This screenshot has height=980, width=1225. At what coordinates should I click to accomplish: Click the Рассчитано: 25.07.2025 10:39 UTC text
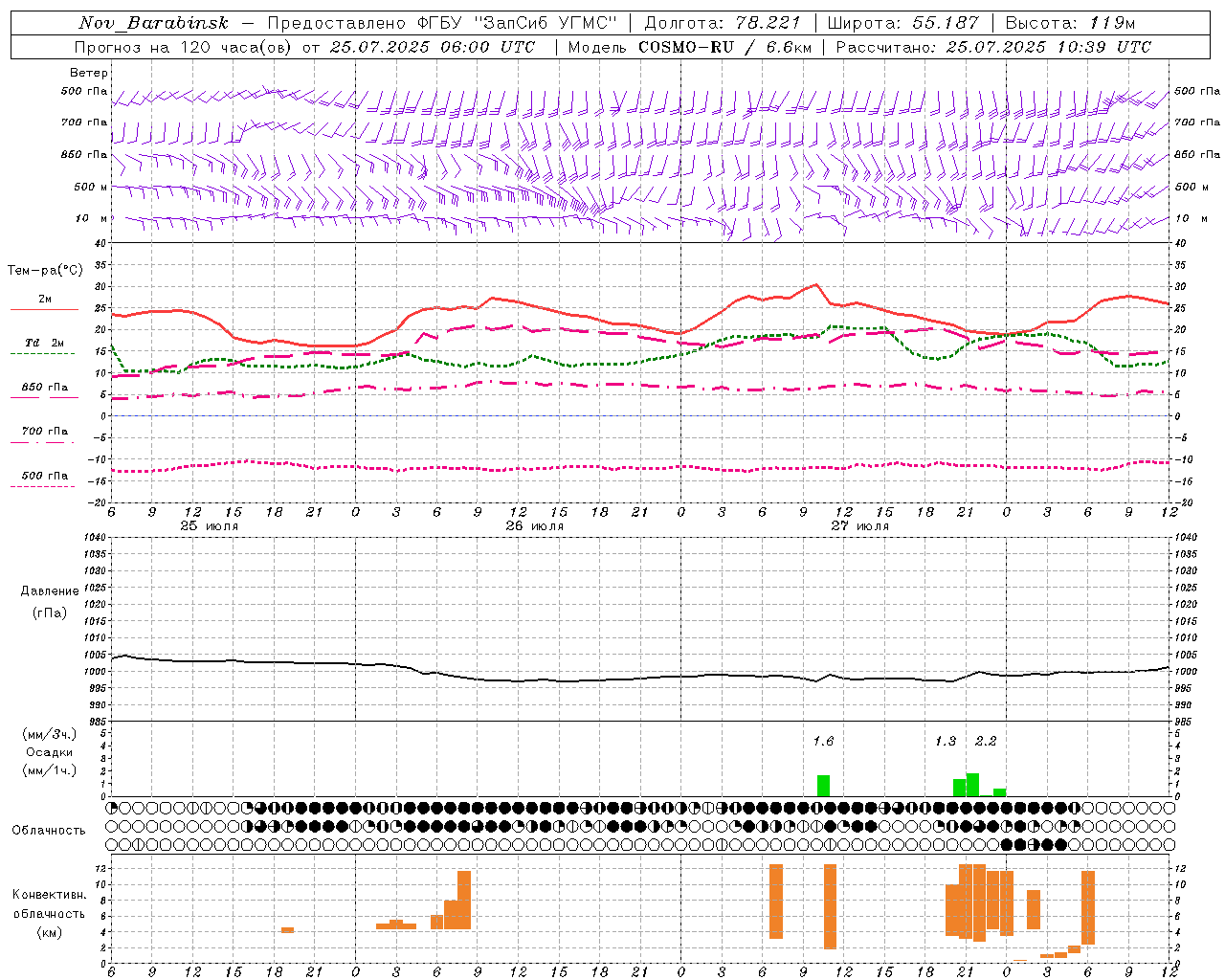993,47
